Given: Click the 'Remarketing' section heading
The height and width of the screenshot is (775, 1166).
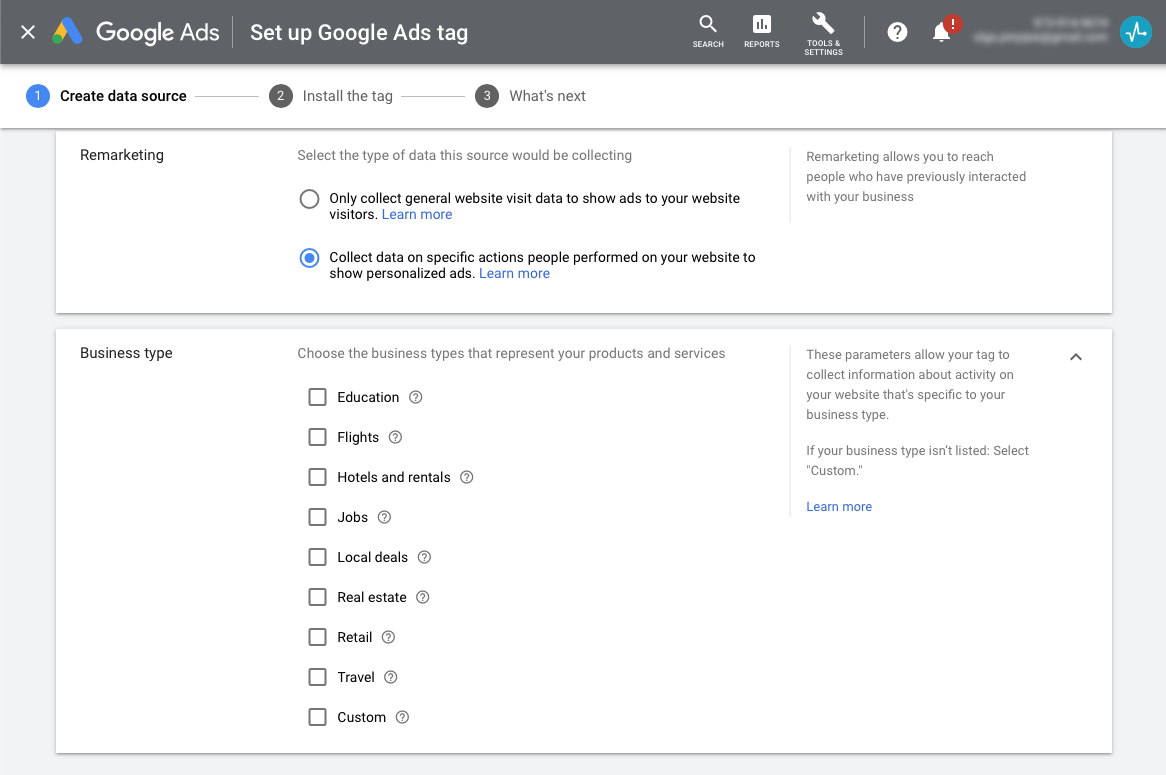Looking at the screenshot, I should pos(122,155).
